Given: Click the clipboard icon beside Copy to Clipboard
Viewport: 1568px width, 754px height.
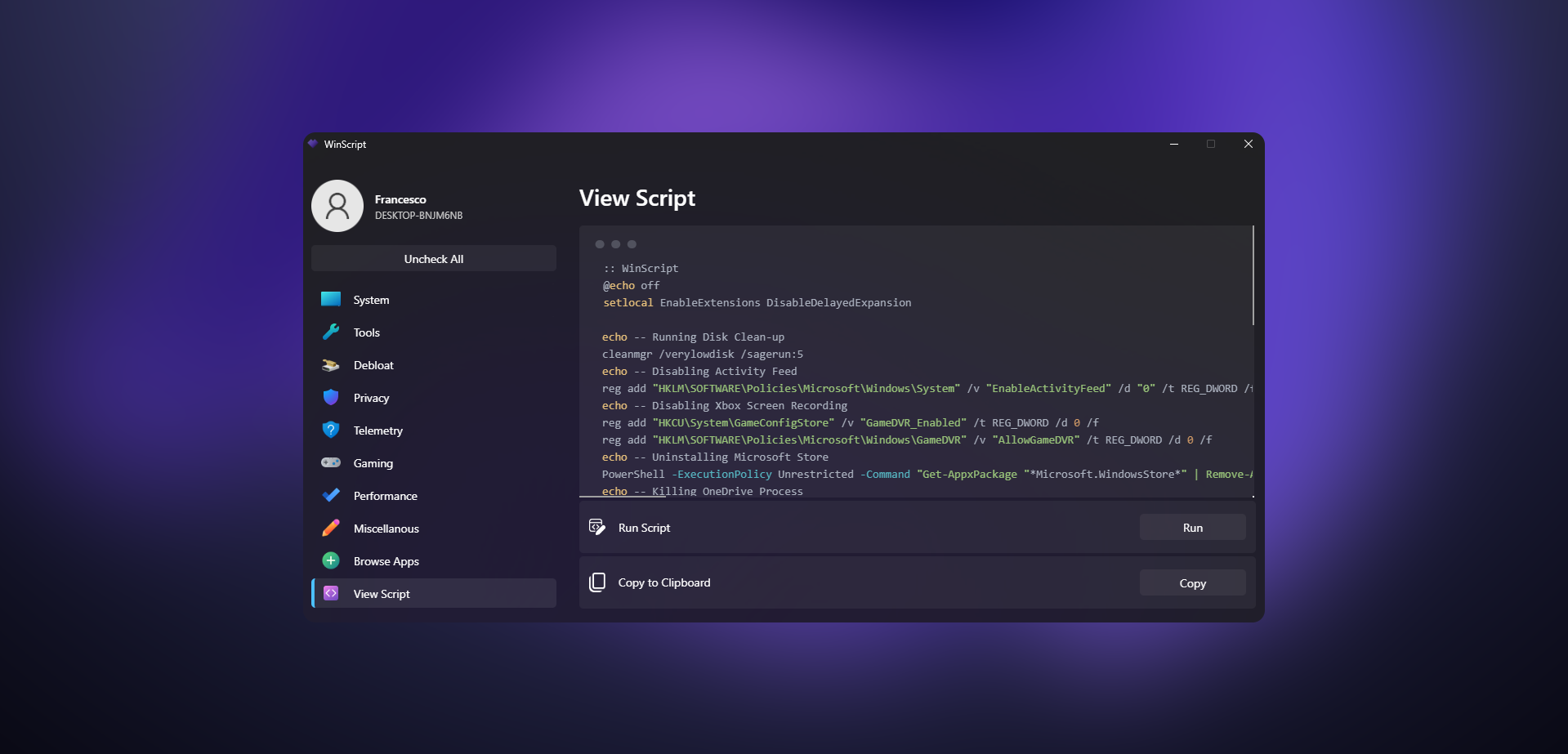Looking at the screenshot, I should coord(597,582).
